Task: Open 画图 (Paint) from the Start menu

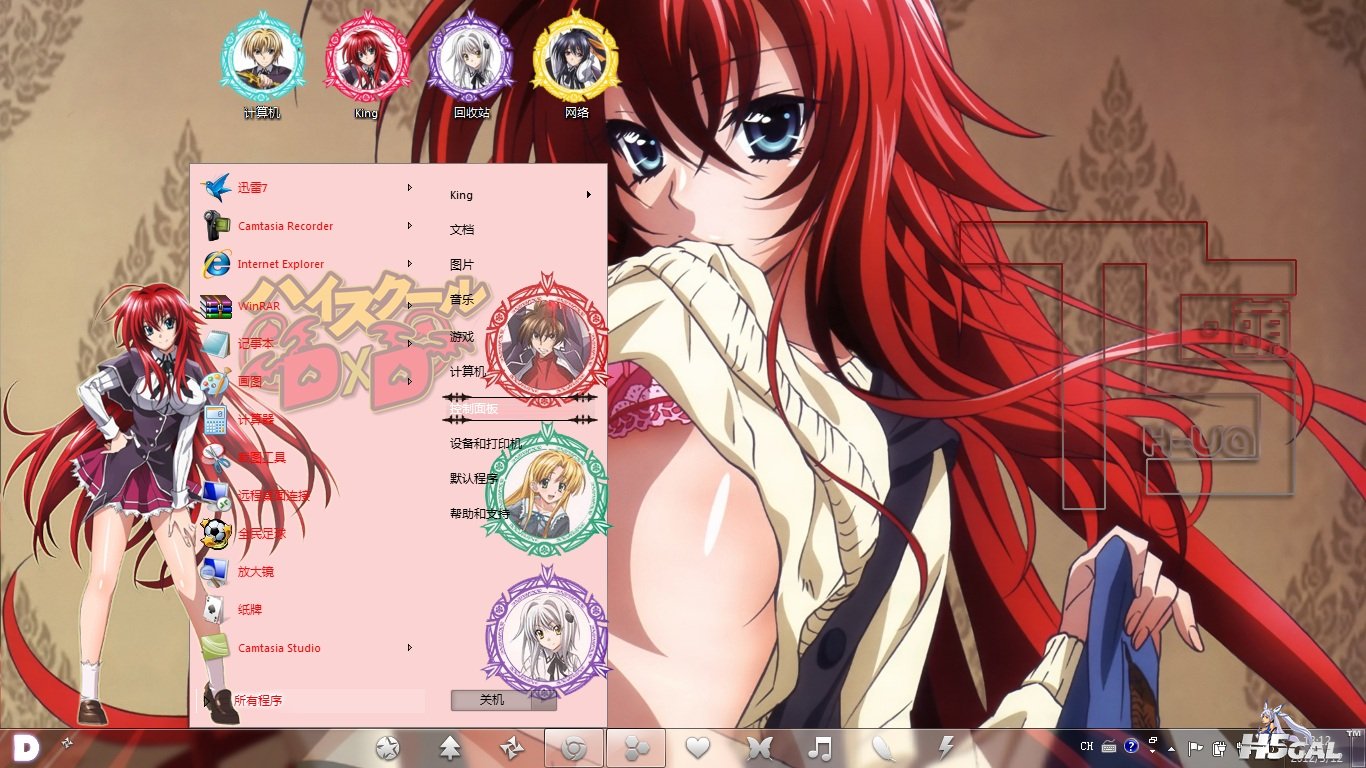Action: click(308, 382)
